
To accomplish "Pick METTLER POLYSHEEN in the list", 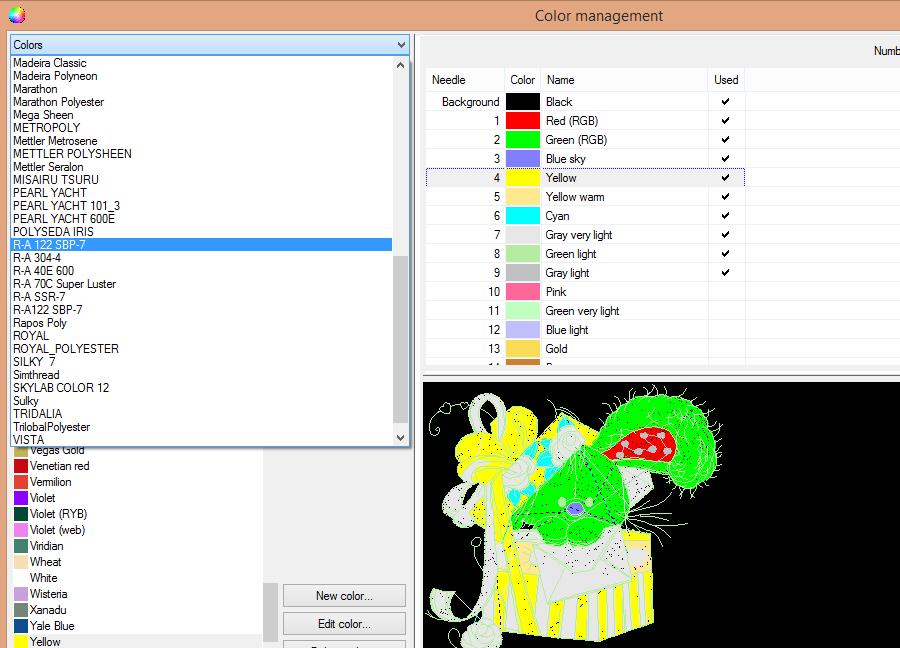I will coord(72,154).
